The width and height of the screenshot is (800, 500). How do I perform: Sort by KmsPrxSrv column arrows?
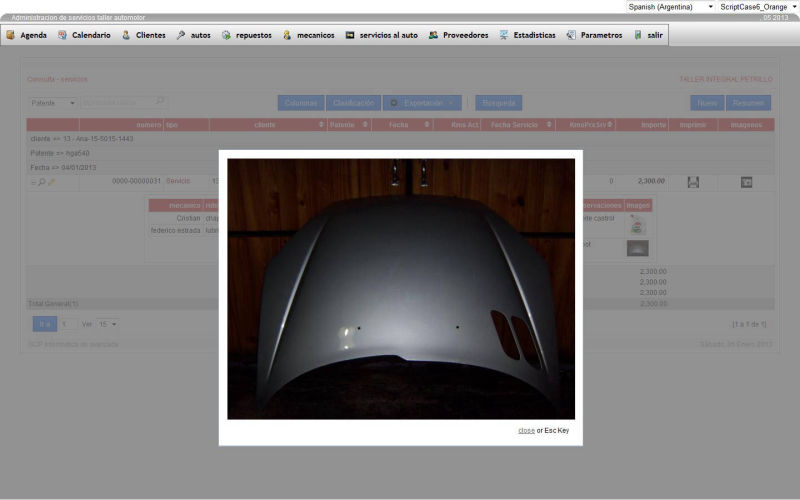point(610,124)
